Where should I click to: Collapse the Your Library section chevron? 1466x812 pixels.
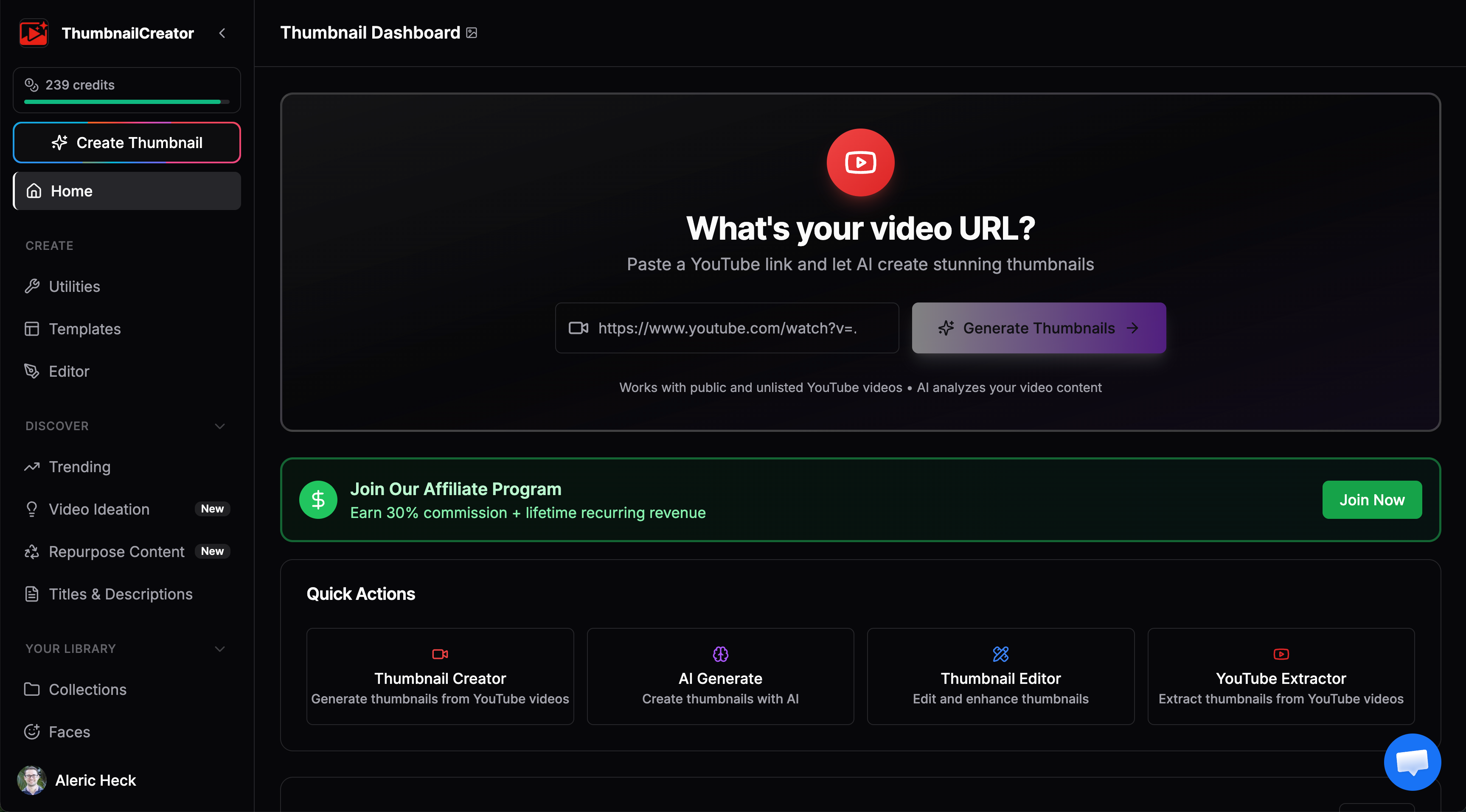(220, 649)
